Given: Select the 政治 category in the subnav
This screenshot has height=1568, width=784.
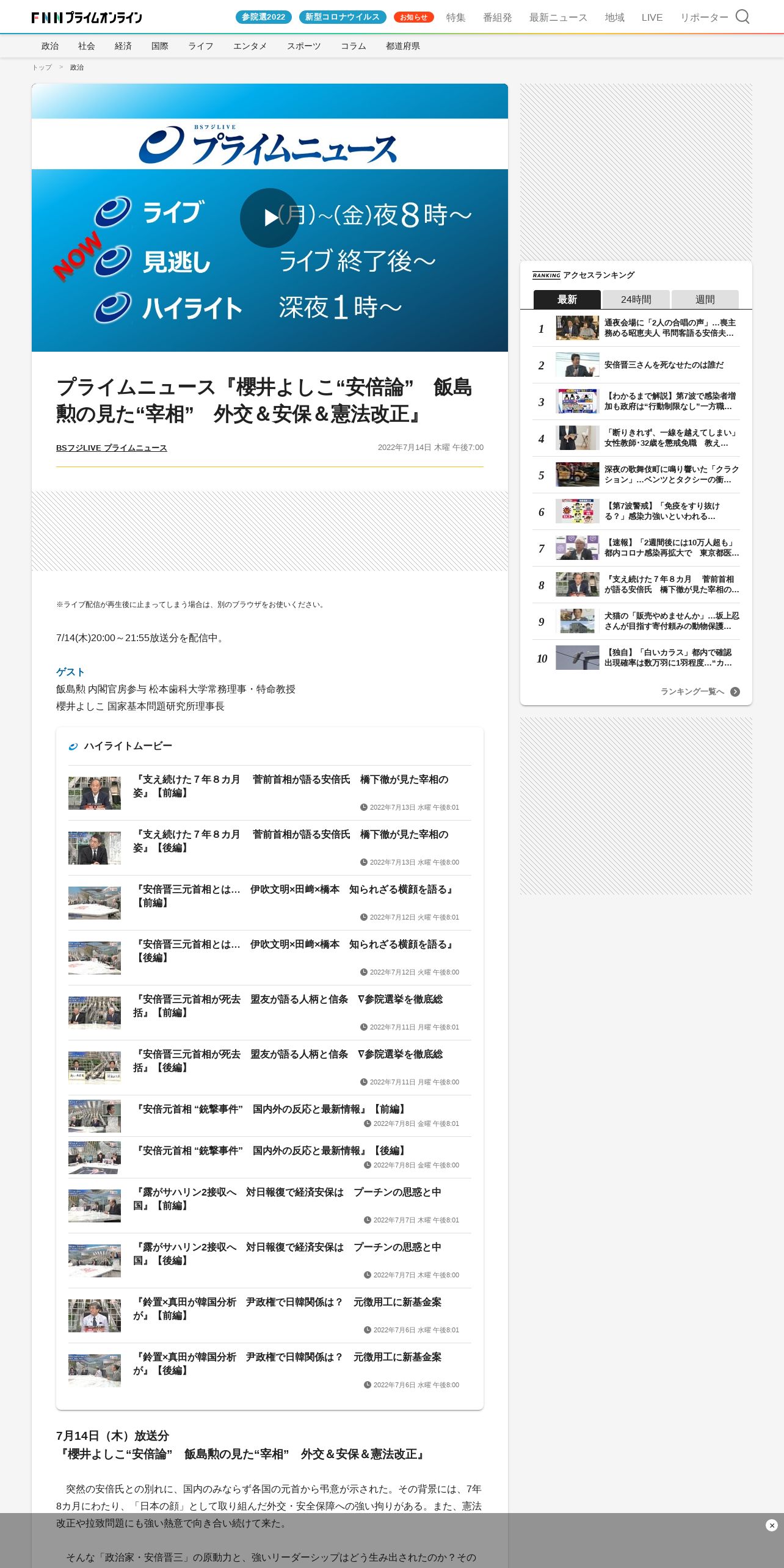Looking at the screenshot, I should pos(50,46).
